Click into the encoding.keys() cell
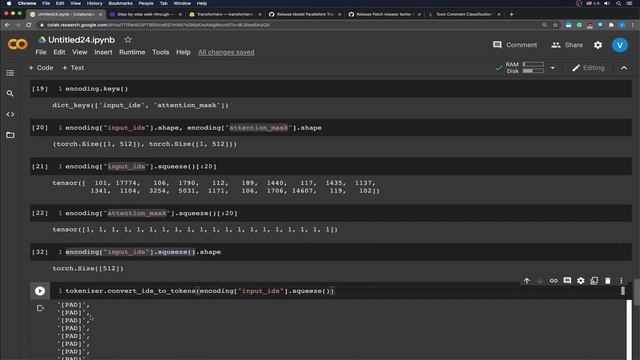Viewport: 640px width, 360px height. click(331, 89)
